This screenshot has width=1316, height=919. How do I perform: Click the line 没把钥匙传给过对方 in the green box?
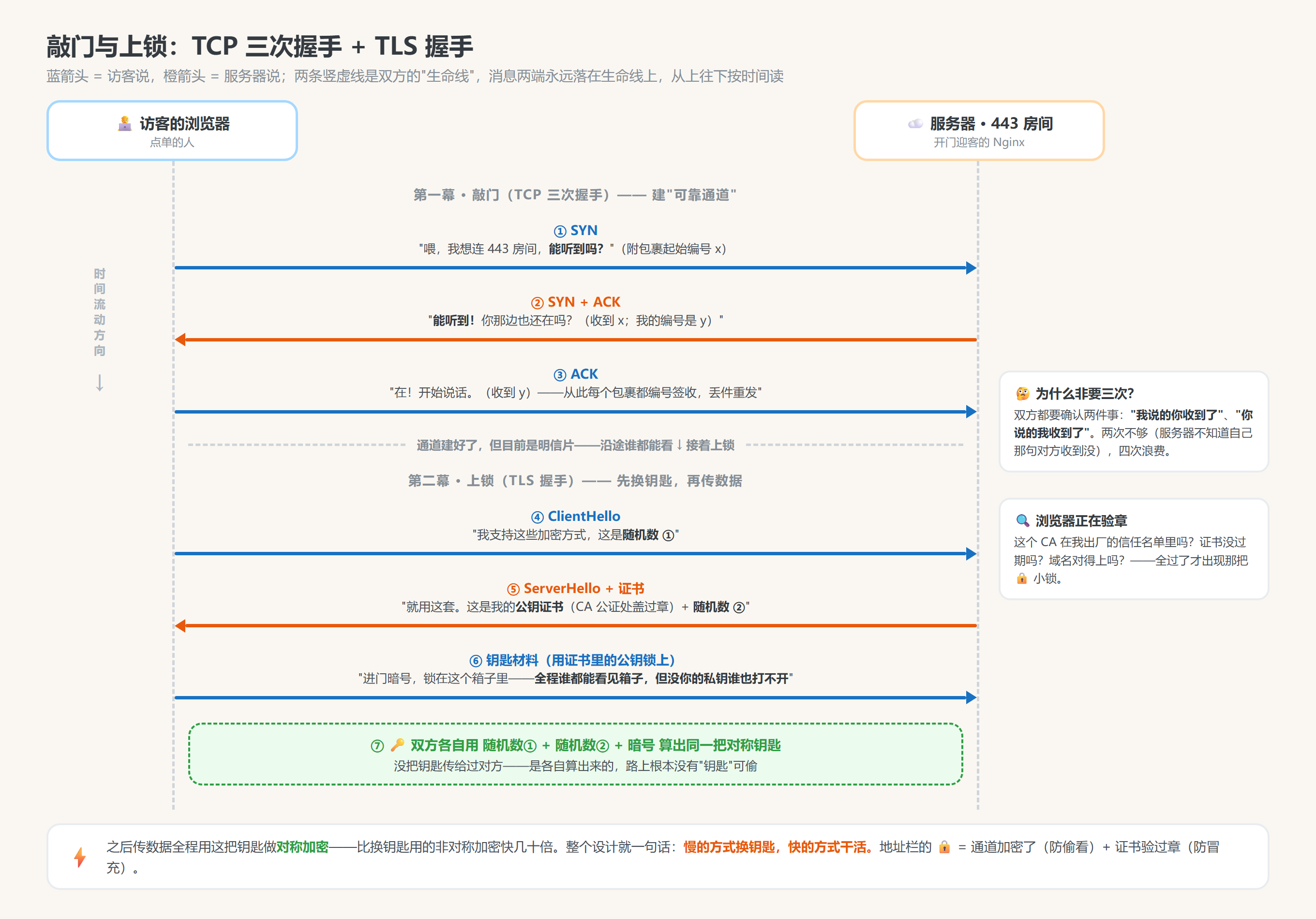tap(575, 766)
